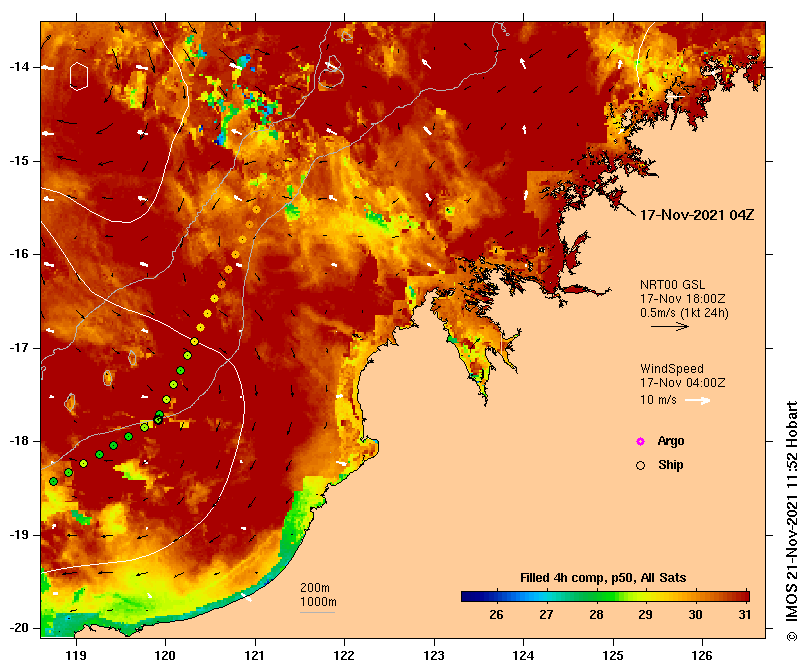Click the '17-Nov 18:00Z' timestamp text

683,299
